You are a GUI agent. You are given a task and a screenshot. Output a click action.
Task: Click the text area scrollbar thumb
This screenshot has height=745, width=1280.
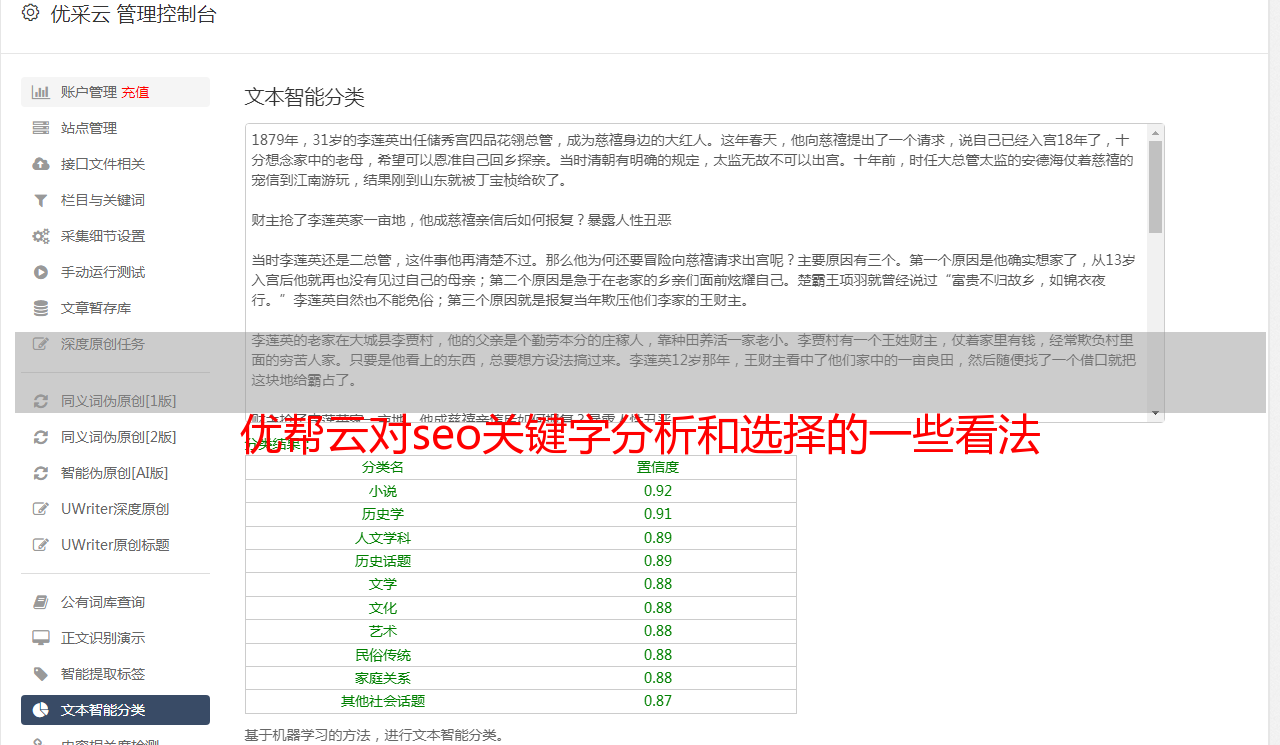point(1155,186)
